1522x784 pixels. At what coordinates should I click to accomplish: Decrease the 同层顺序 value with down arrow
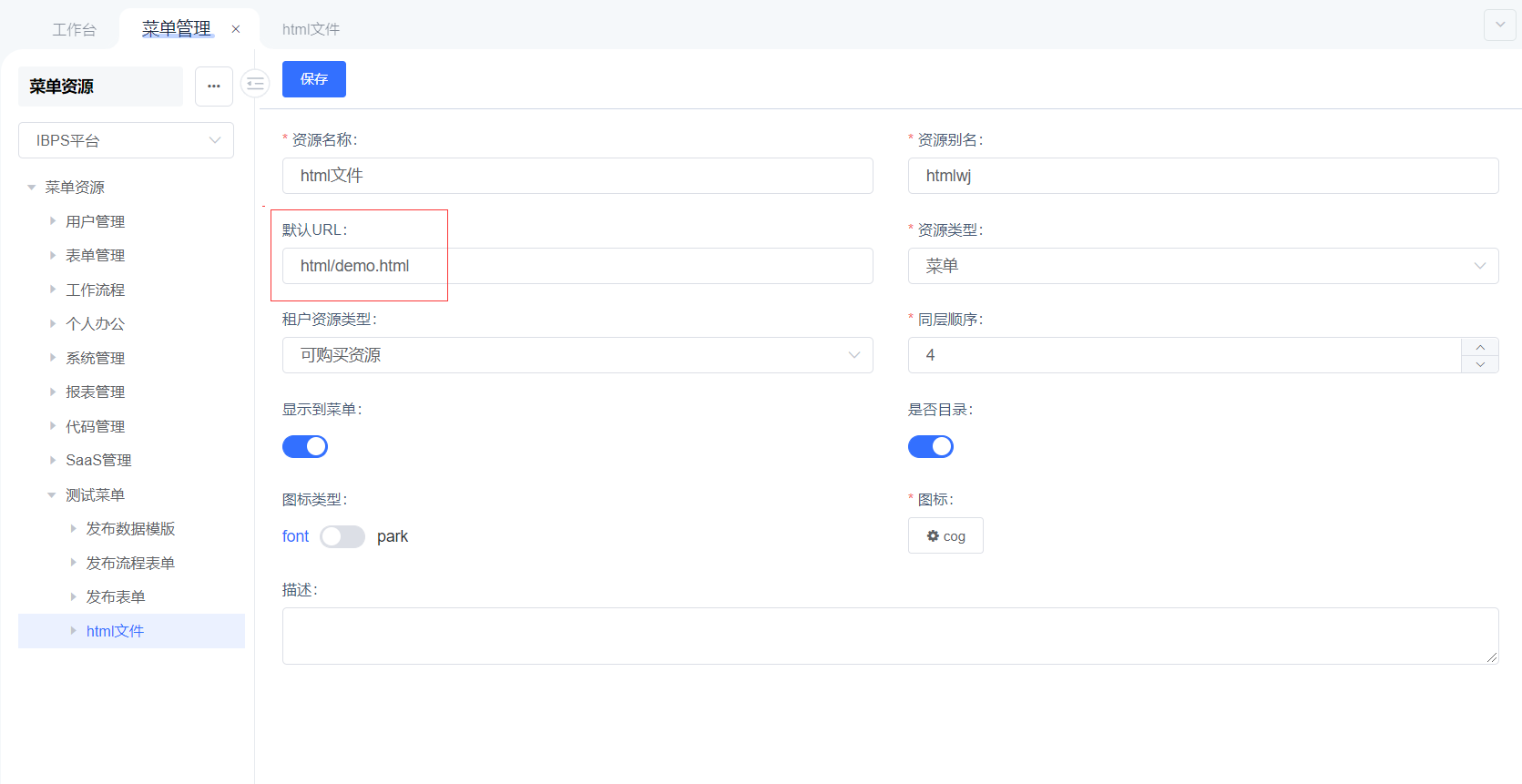(x=1480, y=364)
